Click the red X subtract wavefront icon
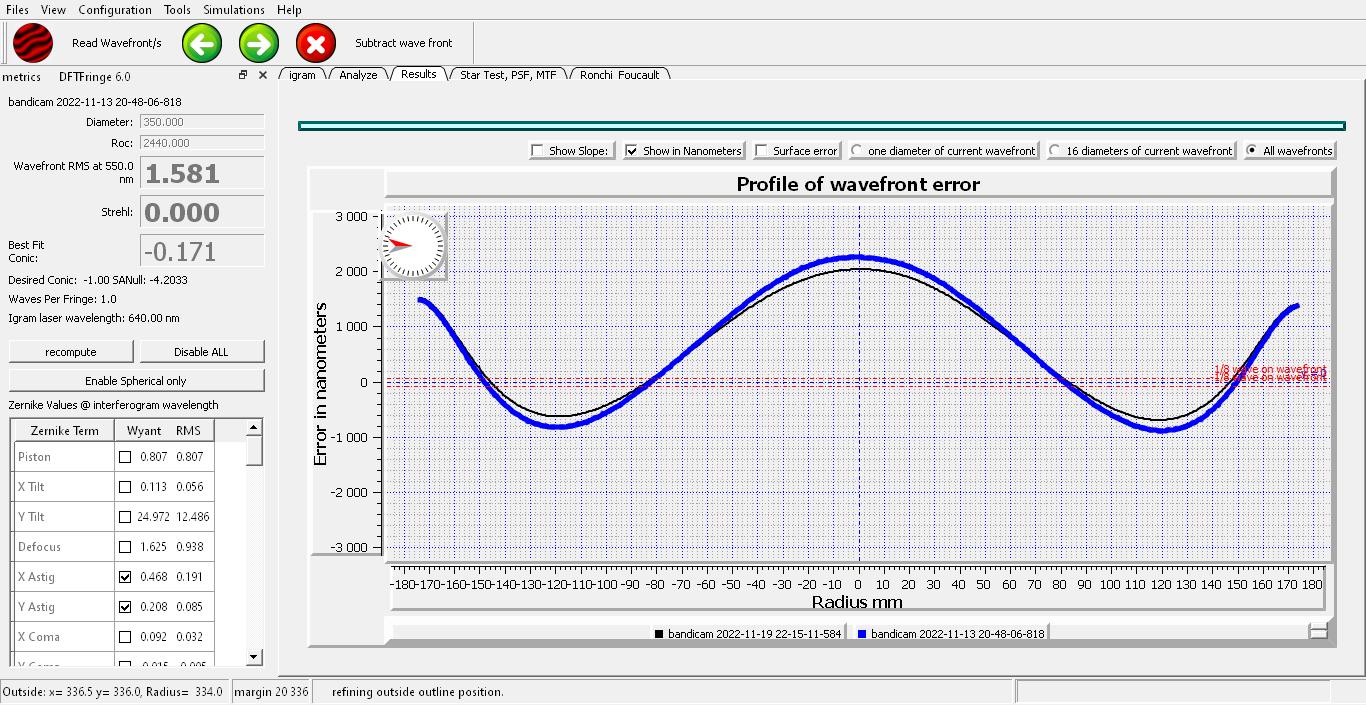 [x=316, y=44]
